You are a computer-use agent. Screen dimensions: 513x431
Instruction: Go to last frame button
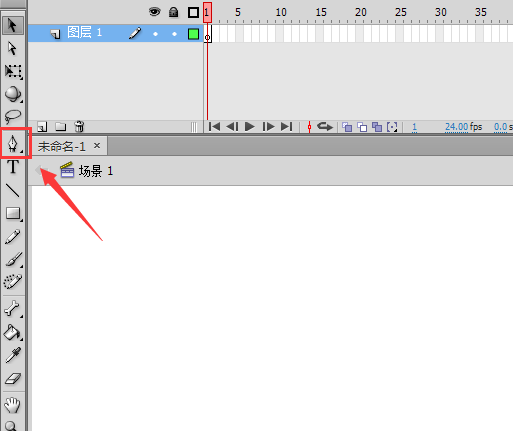click(287, 127)
